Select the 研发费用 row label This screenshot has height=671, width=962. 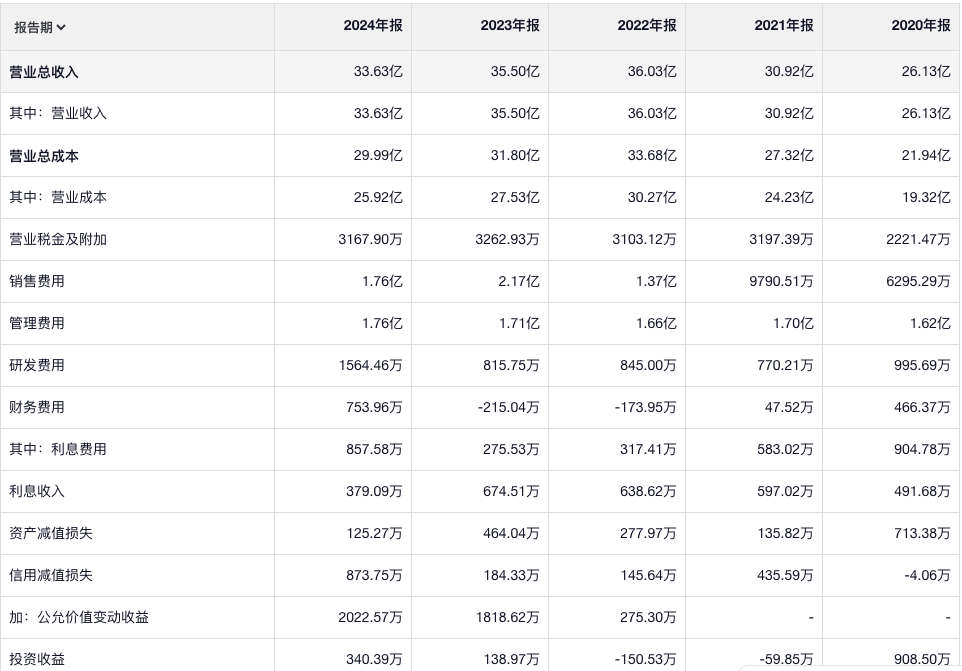[37, 366]
